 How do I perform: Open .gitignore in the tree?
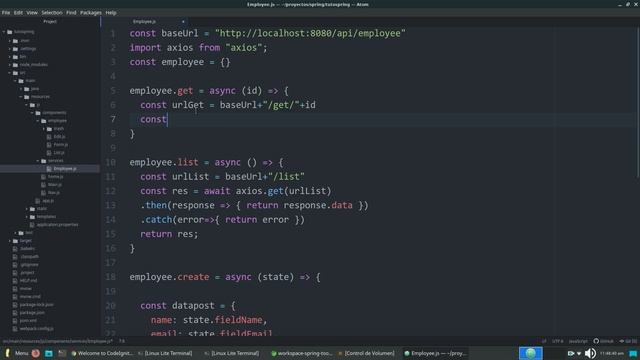[x=29, y=264]
